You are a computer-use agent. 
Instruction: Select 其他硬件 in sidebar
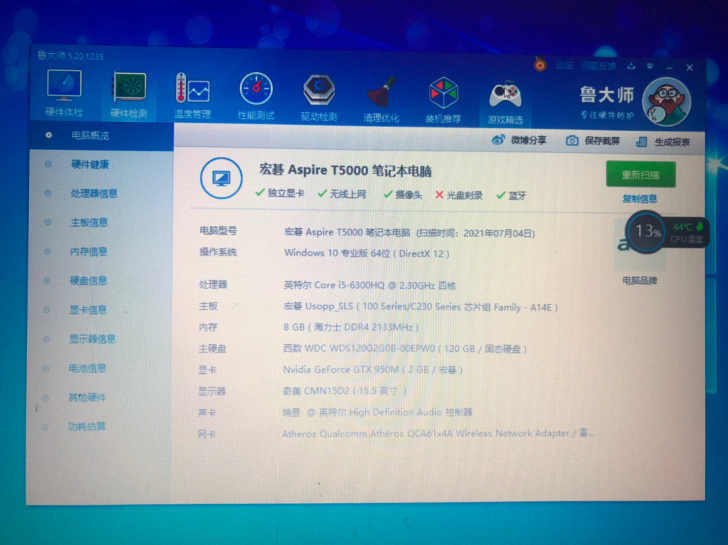click(x=87, y=397)
